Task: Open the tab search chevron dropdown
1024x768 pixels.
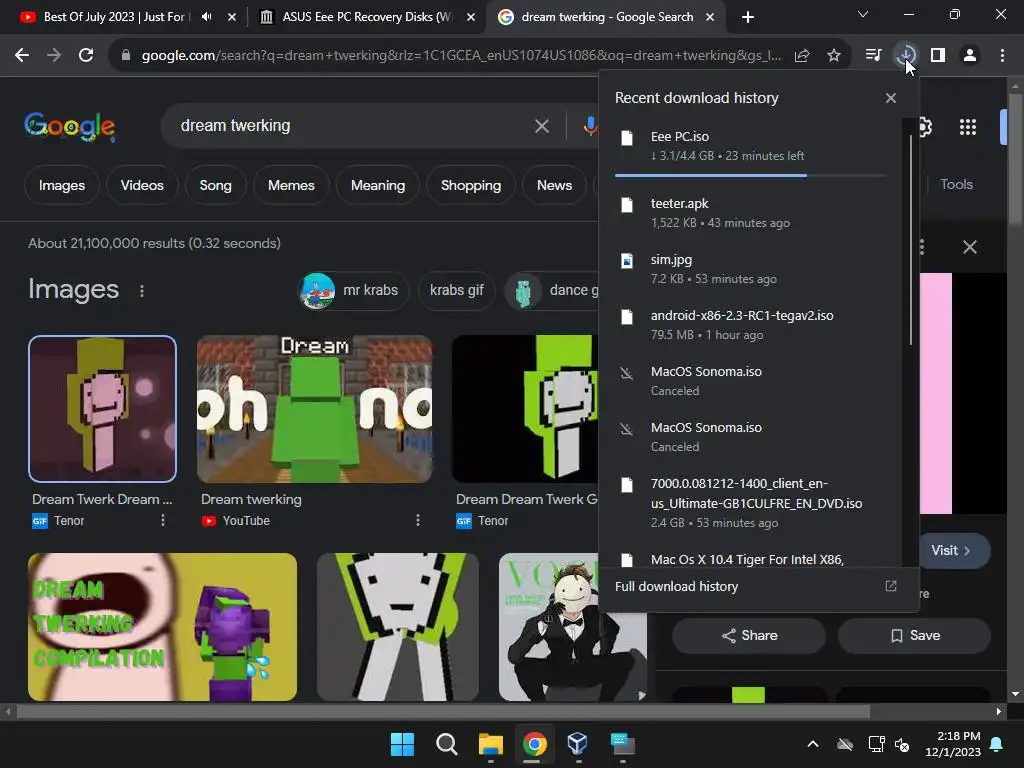Action: point(863,14)
